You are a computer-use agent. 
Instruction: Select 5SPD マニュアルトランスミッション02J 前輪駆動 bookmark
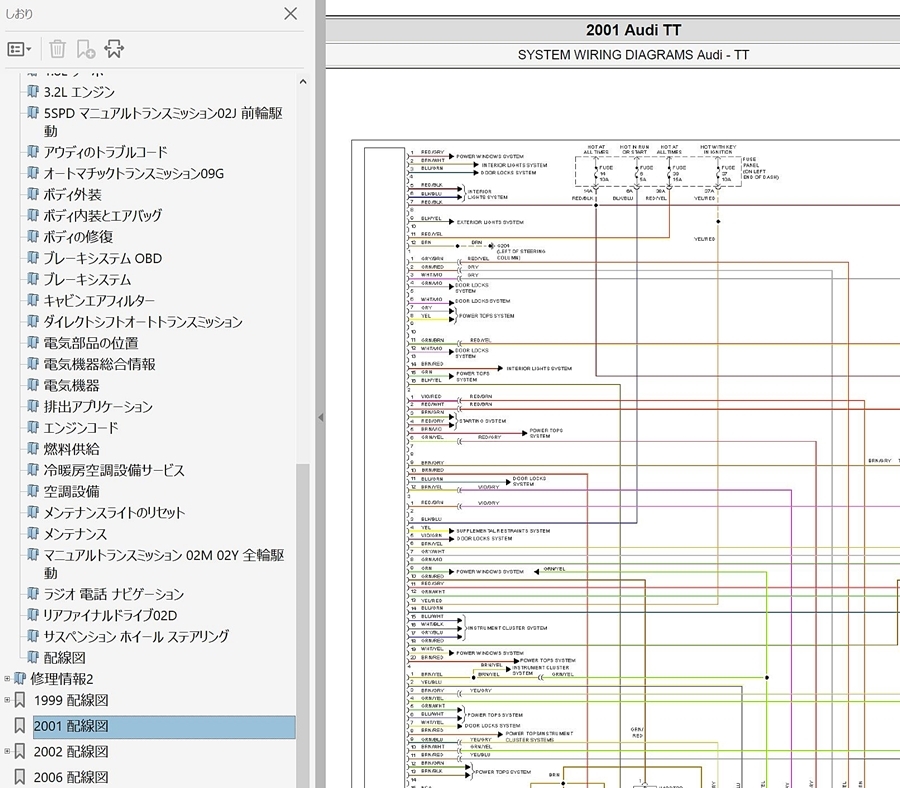coord(163,122)
